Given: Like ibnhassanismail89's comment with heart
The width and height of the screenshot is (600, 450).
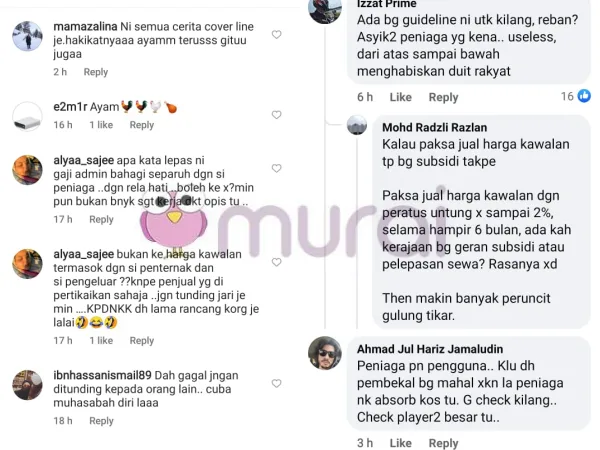Looking at the screenshot, I should [x=277, y=383].
